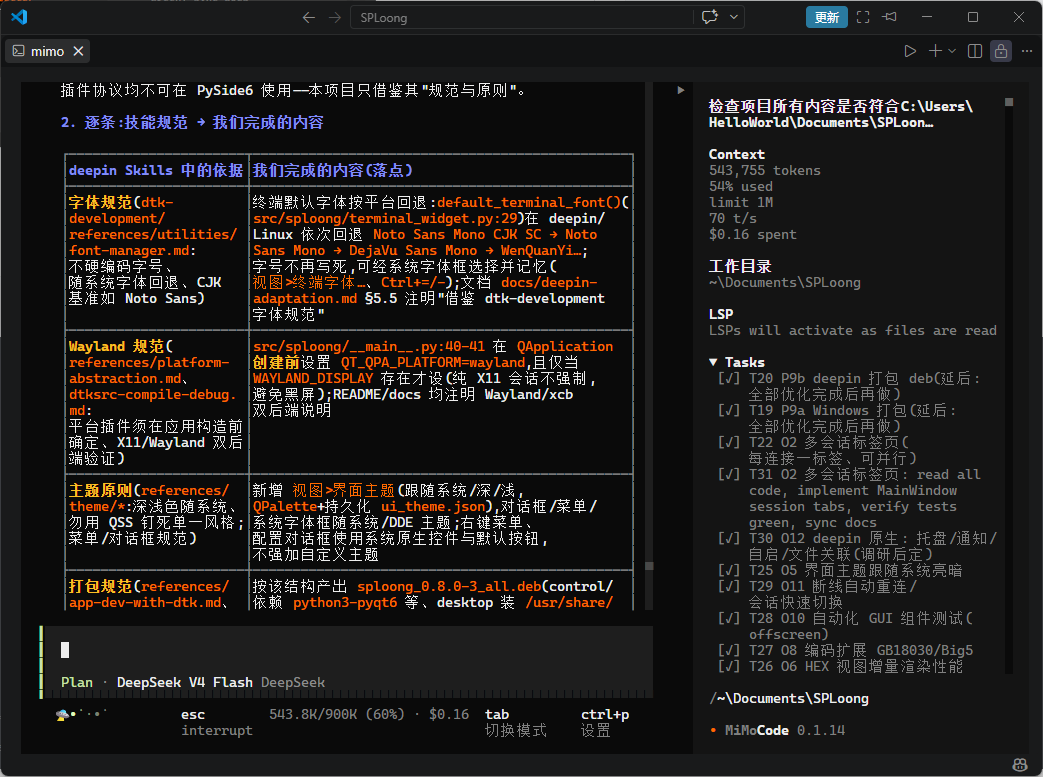Go back with the left arrow

(x=309, y=17)
